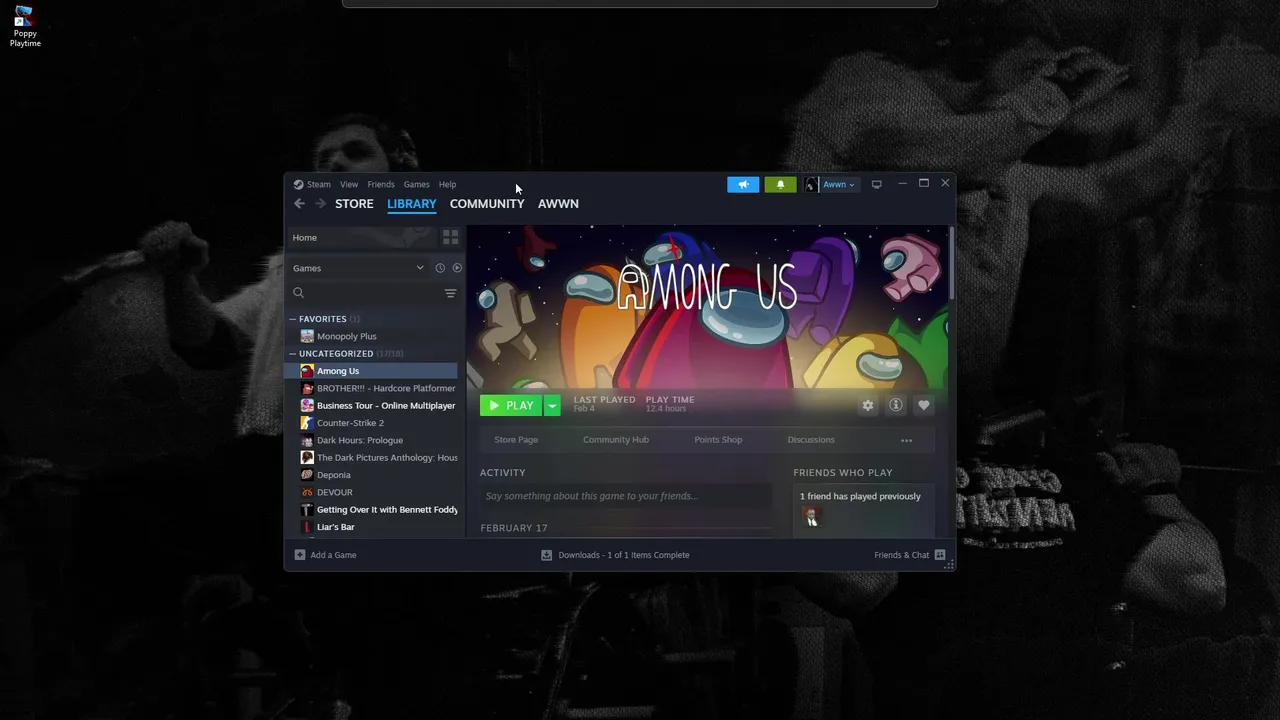Open the Community Hub link
This screenshot has height=720, width=1280.
(616, 440)
